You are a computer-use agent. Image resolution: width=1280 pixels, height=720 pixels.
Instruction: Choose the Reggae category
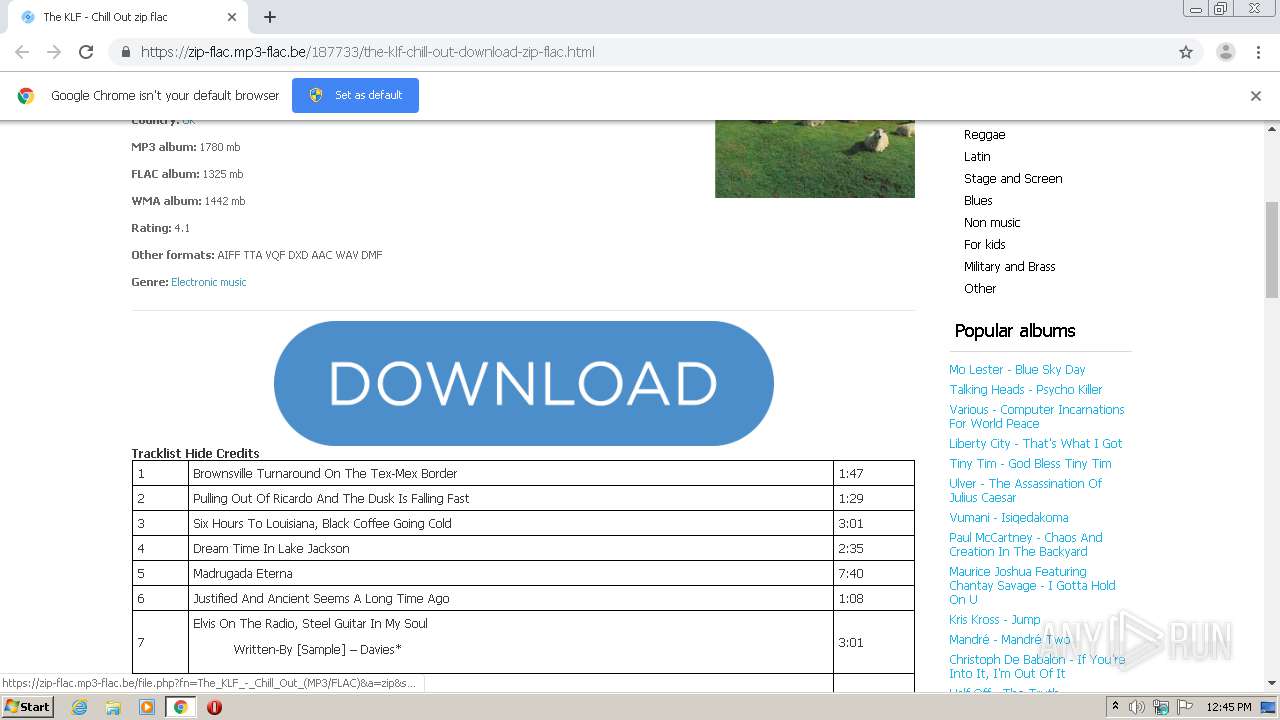click(x=985, y=134)
